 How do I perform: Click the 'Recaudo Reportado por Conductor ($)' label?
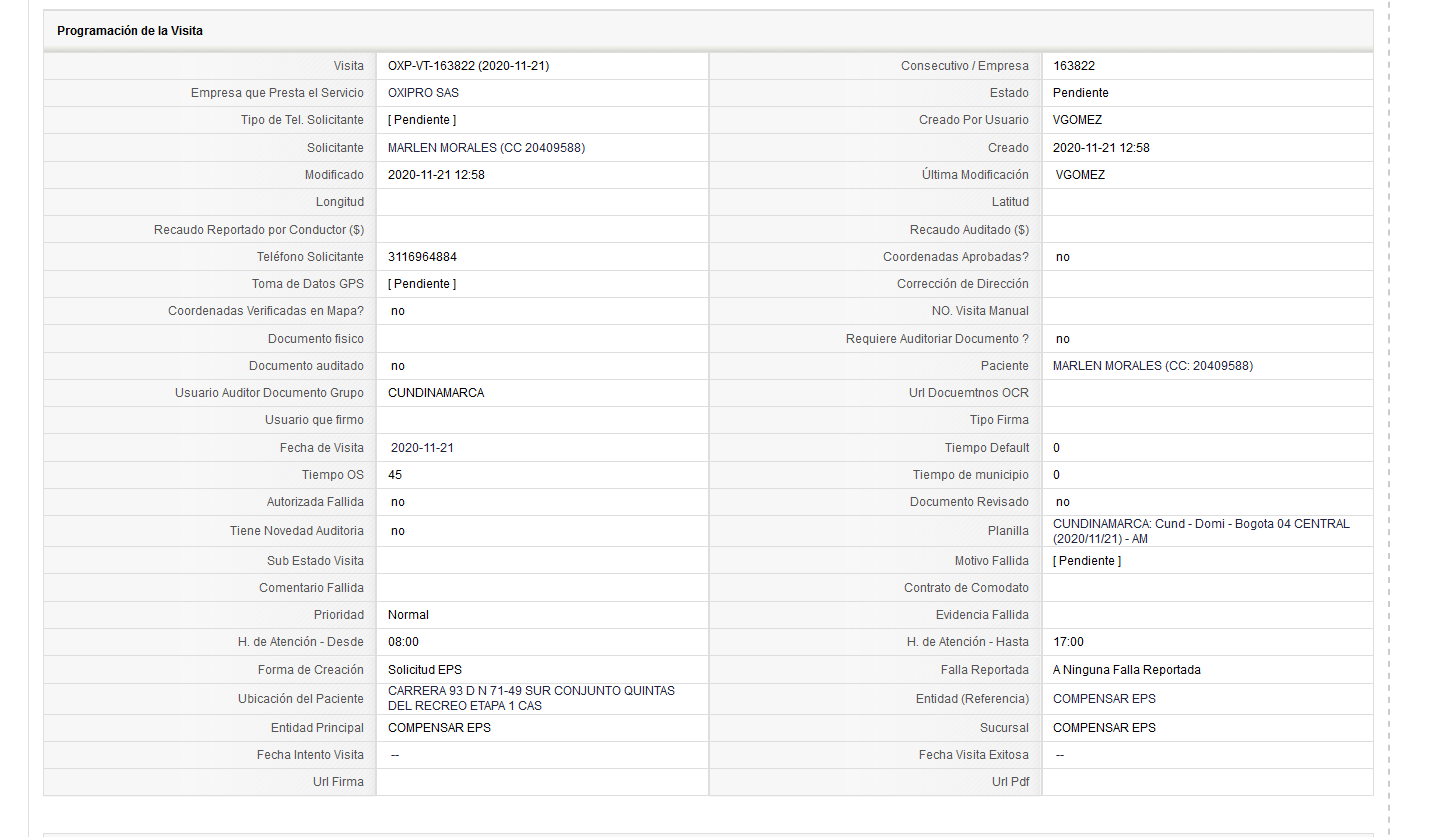point(259,230)
